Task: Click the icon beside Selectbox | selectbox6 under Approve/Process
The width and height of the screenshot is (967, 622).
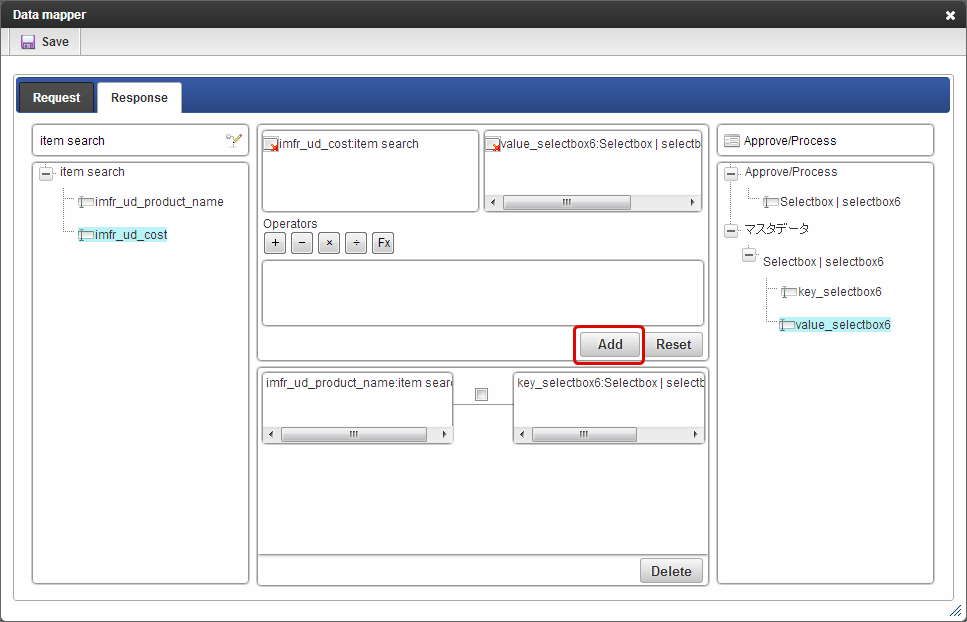Action: (x=771, y=202)
